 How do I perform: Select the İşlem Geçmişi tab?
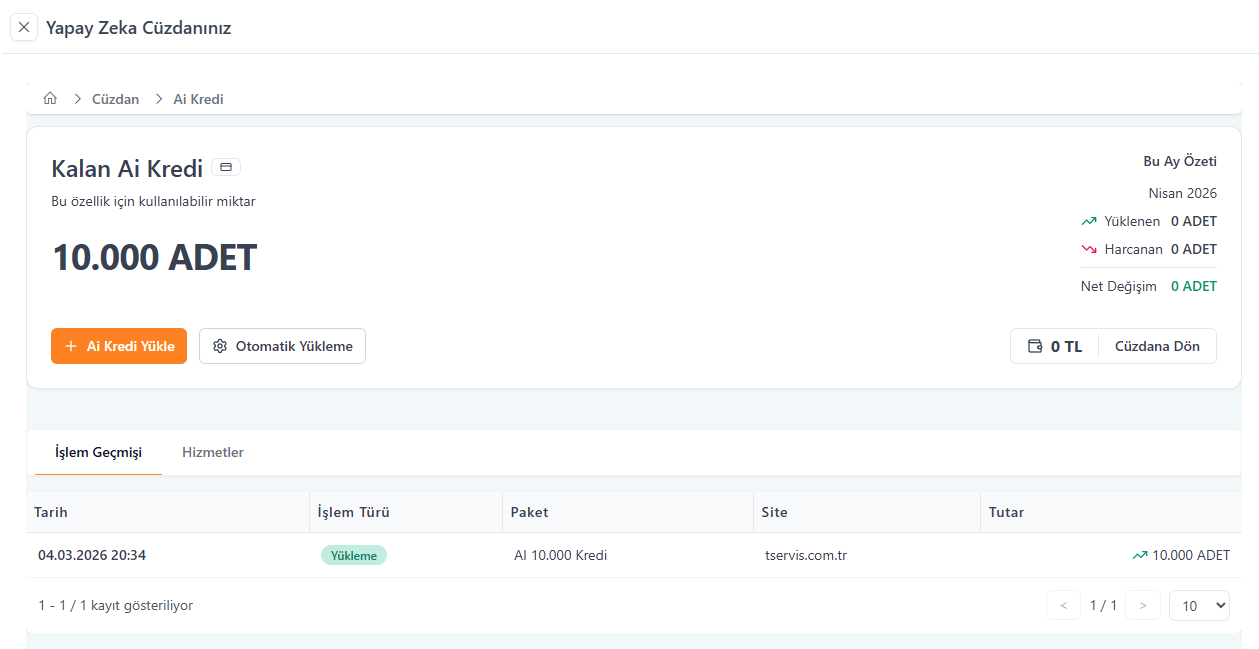98,452
